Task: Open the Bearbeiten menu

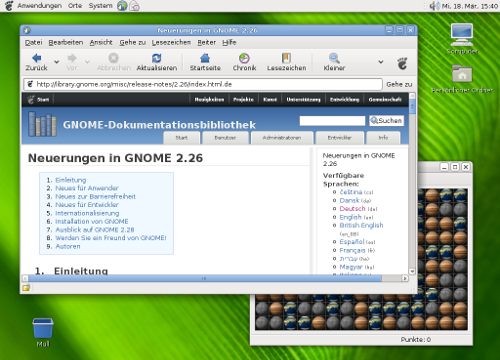Action: click(x=66, y=42)
